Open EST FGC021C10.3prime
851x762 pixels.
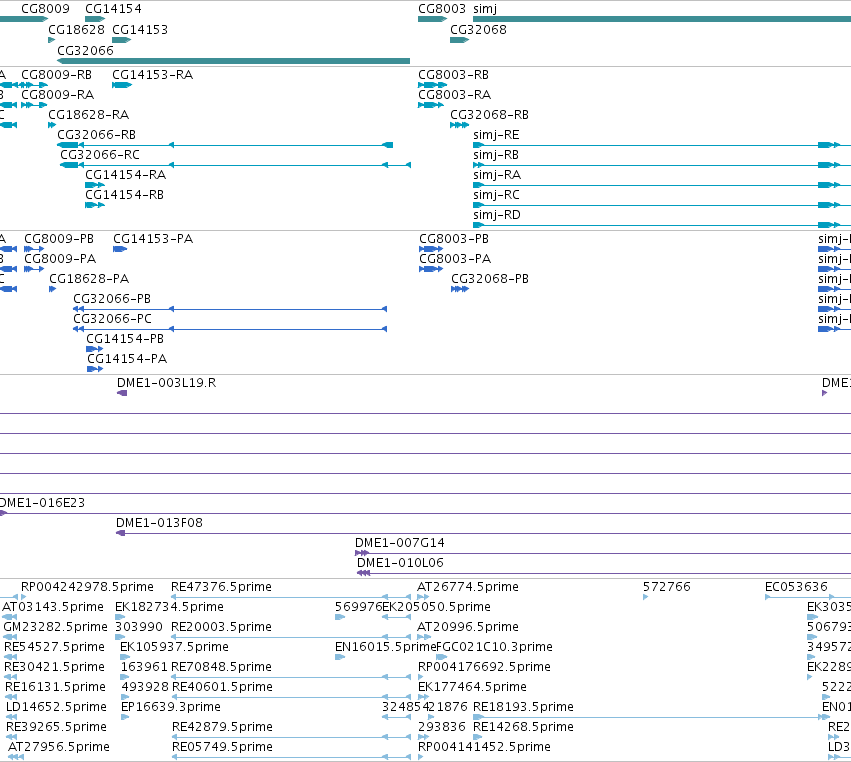494,647
